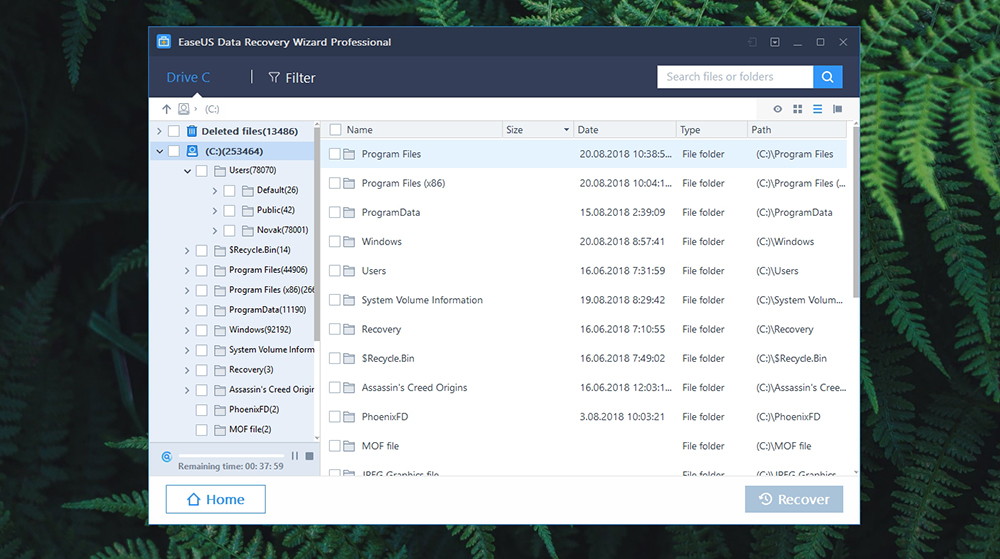Click the Recovery folder icon in list
The width and height of the screenshot is (1000, 559).
pos(349,330)
